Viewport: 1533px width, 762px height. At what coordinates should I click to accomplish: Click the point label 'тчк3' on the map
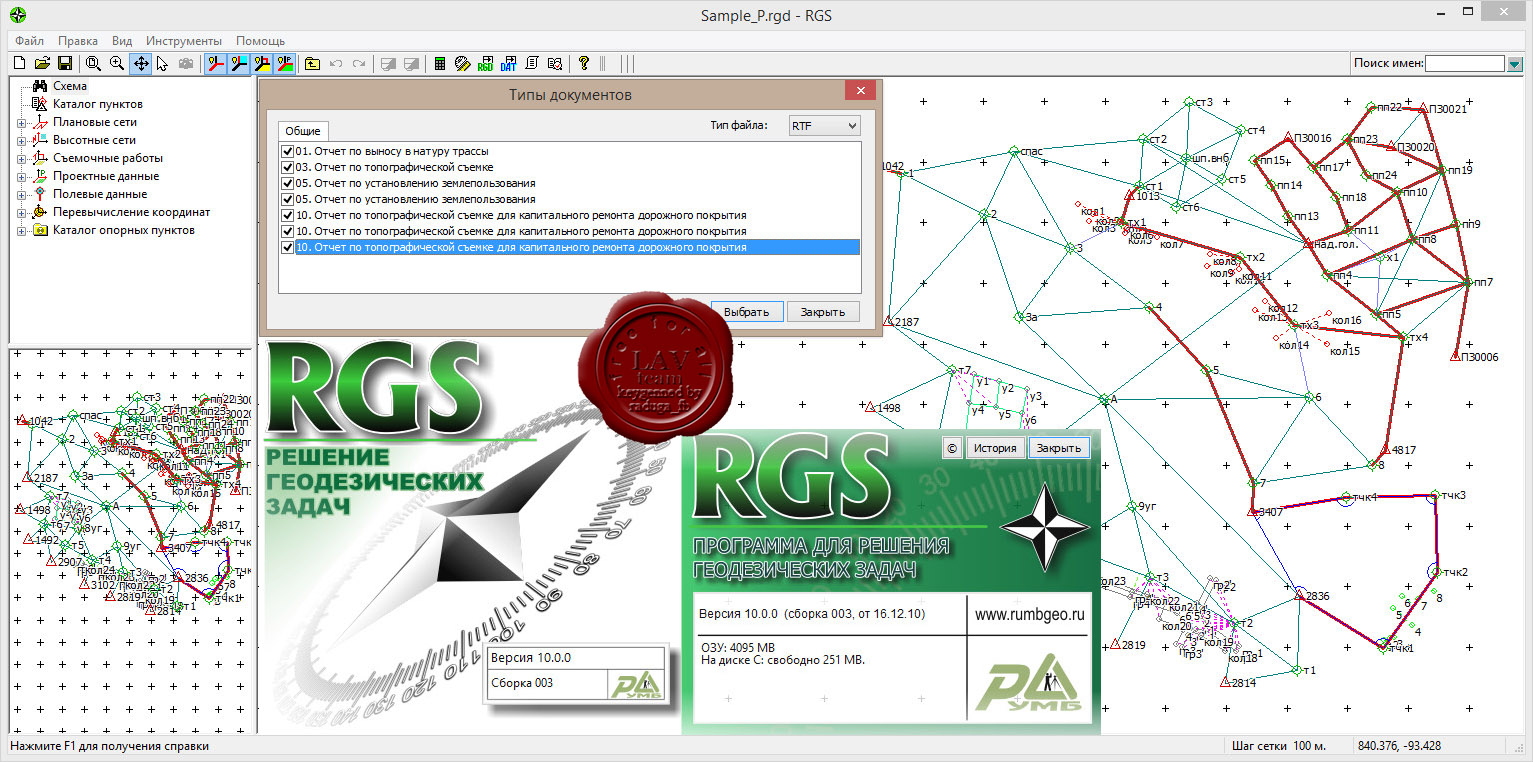(1453, 496)
